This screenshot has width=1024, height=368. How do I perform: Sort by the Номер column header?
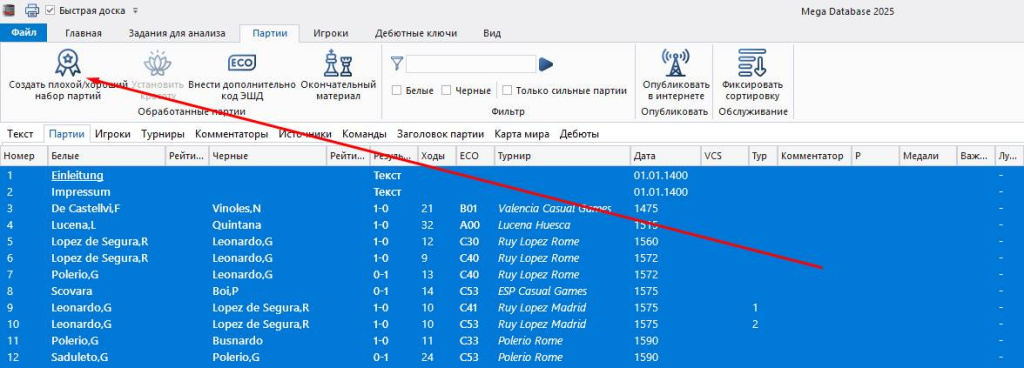coord(24,157)
